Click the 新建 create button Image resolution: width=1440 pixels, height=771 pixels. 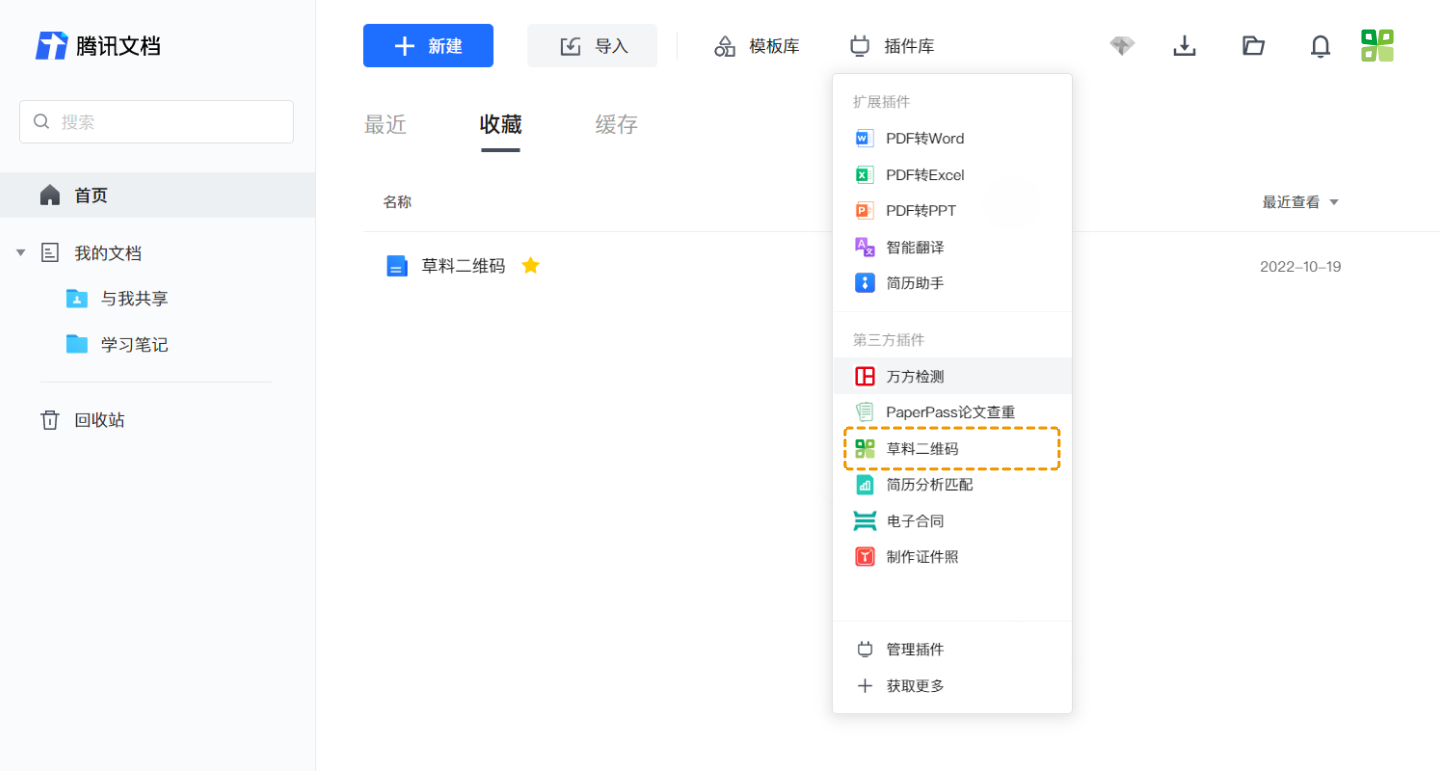tap(428, 46)
